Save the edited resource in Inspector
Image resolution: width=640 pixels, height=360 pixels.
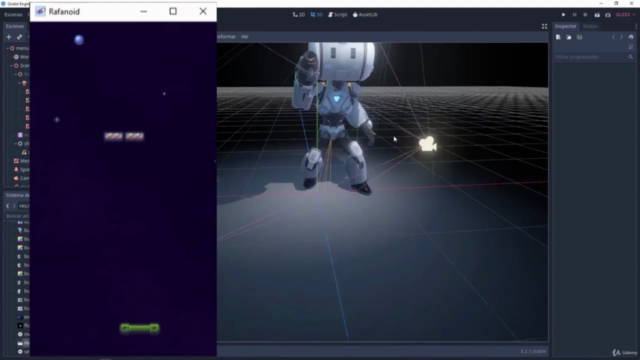click(579, 37)
